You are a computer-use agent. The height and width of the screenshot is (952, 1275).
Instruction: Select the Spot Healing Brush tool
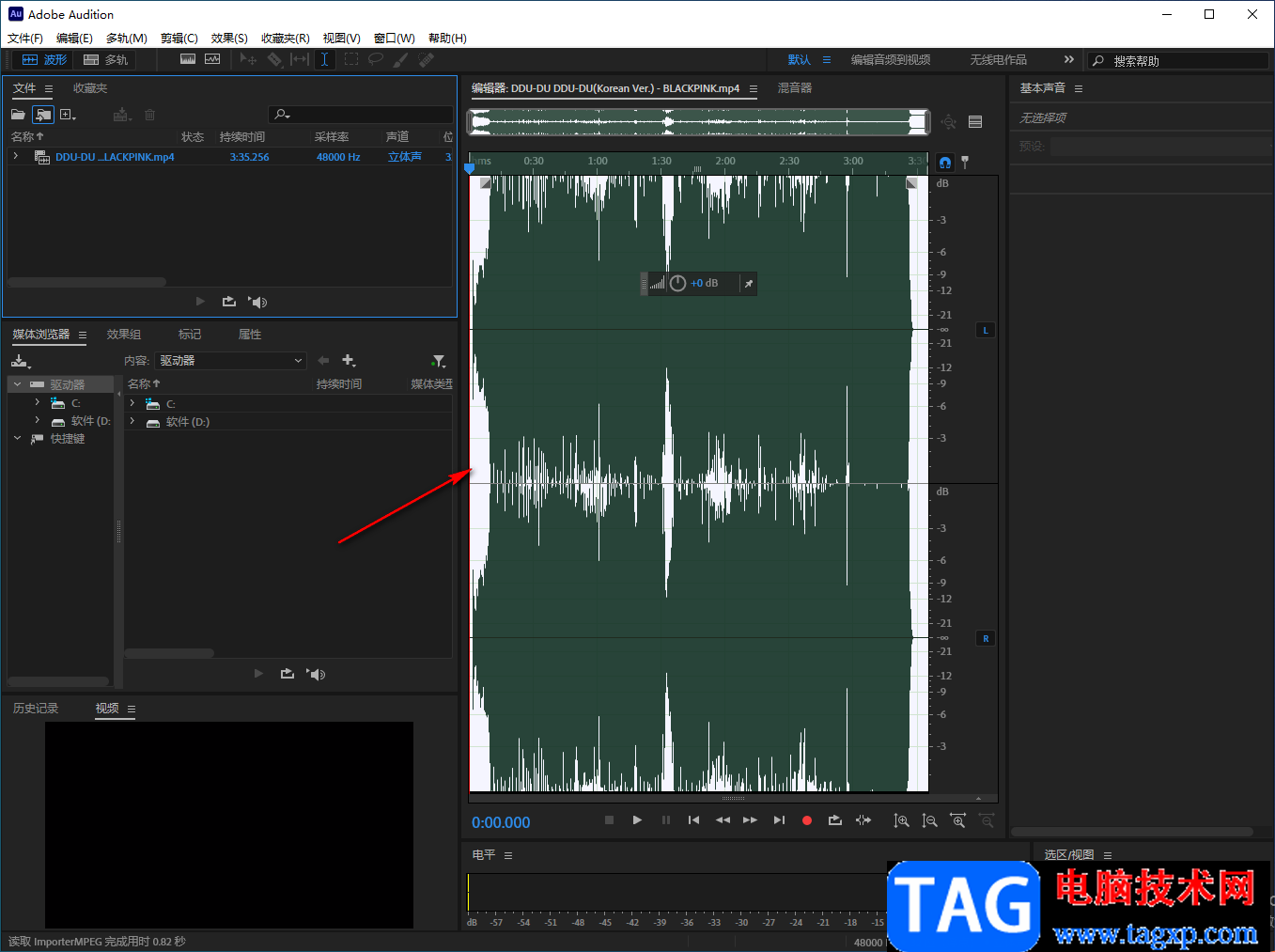[x=427, y=59]
